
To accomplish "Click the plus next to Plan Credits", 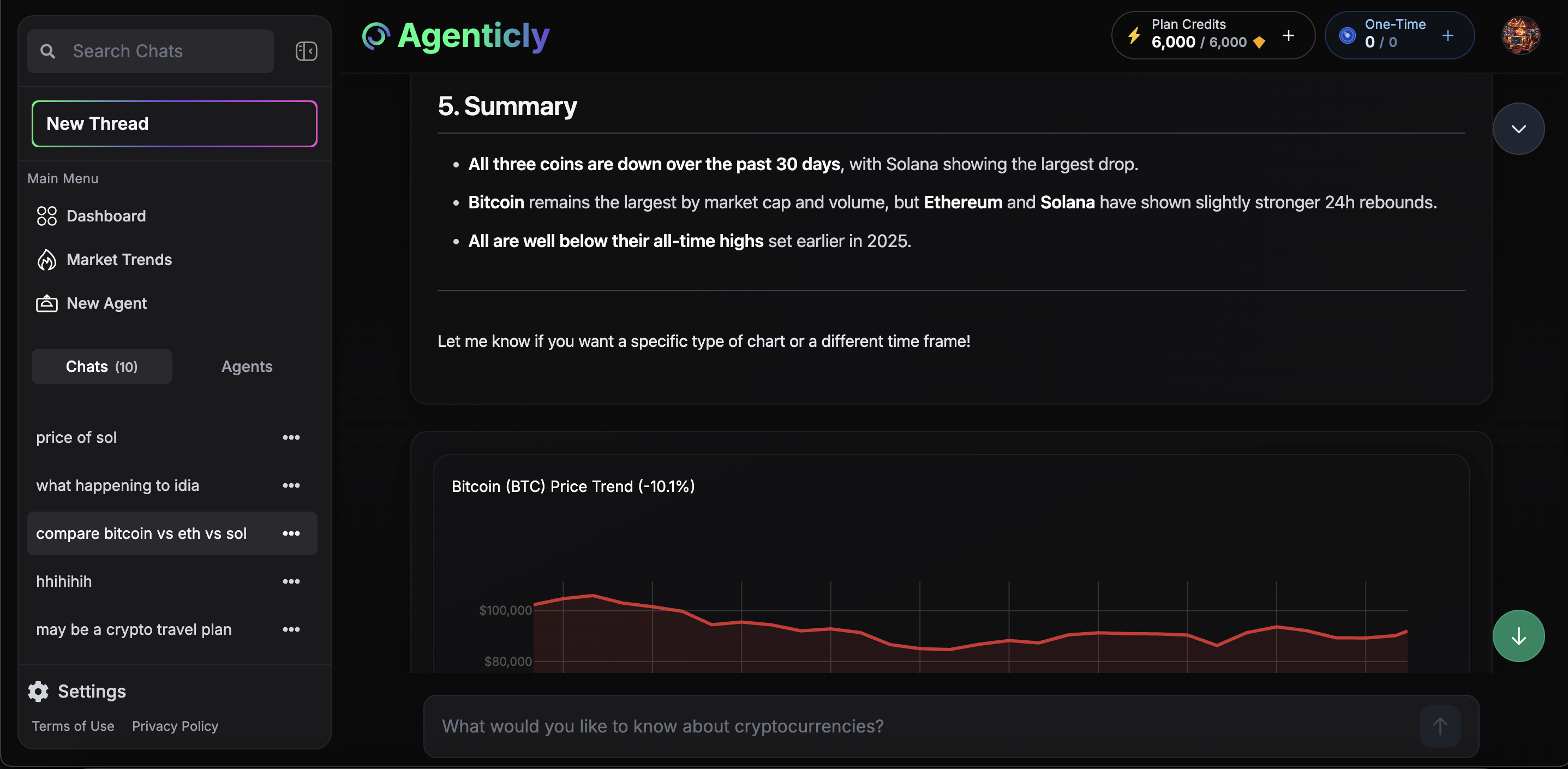I will (1289, 35).
